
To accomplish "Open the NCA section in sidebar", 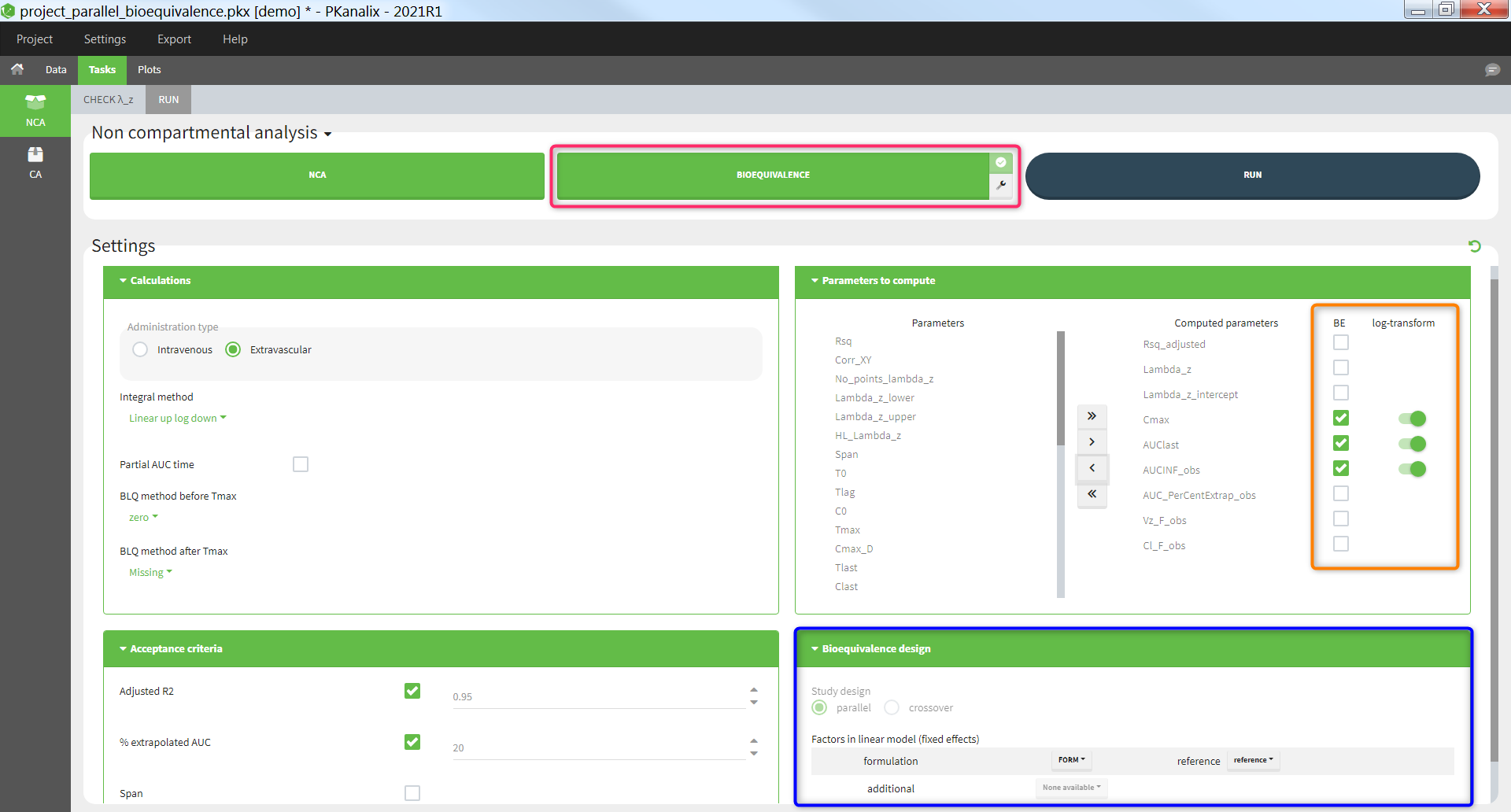I will [x=35, y=110].
